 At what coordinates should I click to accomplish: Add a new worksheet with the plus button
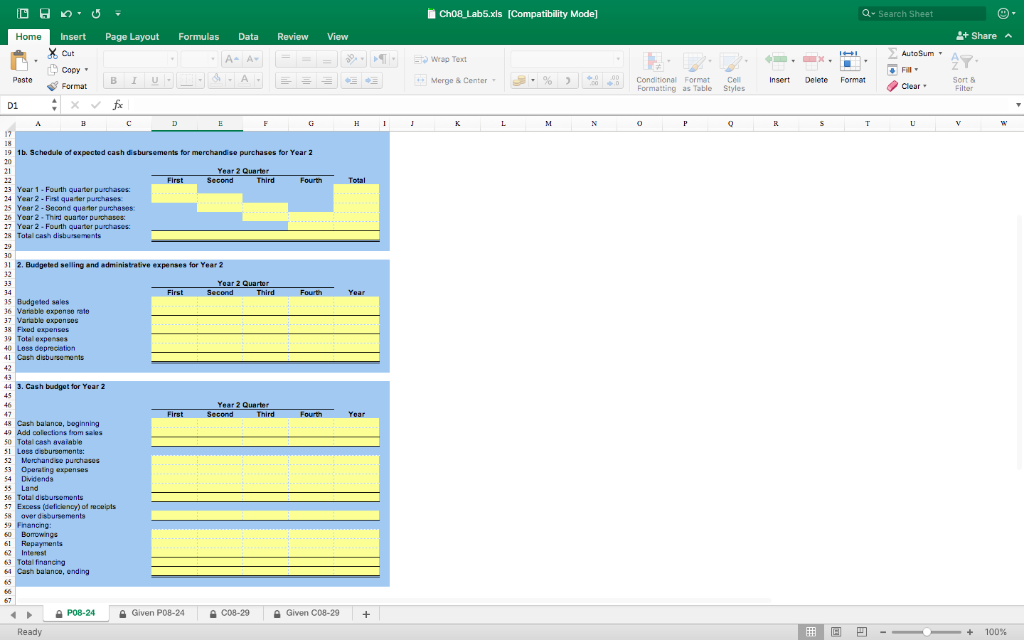(365, 614)
